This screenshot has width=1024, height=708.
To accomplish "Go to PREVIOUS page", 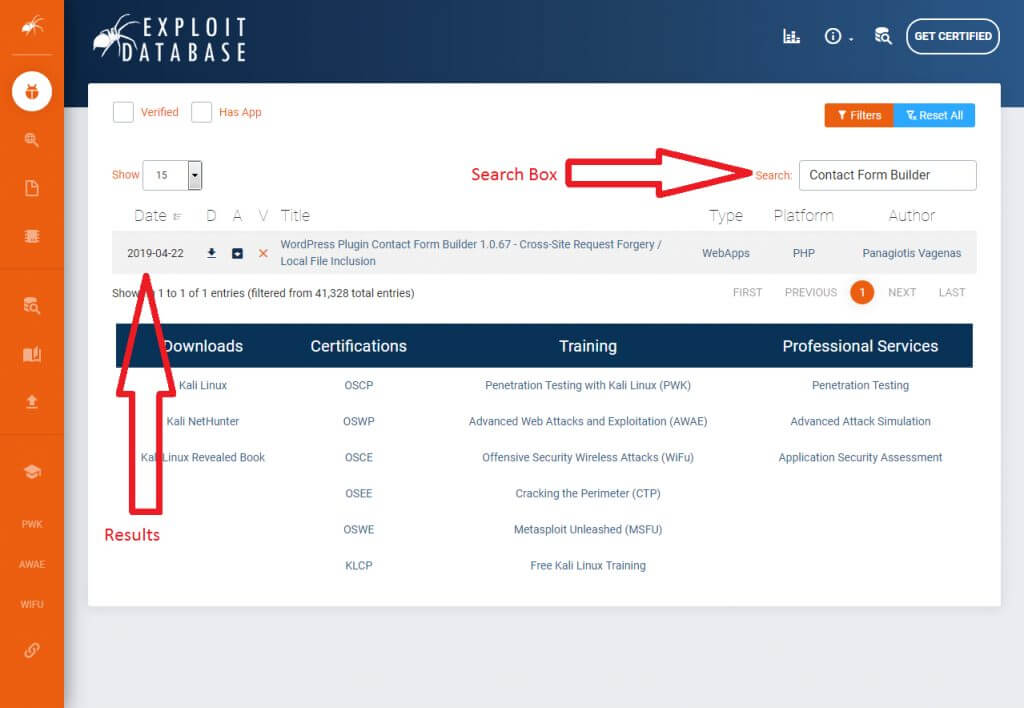I will 810,292.
